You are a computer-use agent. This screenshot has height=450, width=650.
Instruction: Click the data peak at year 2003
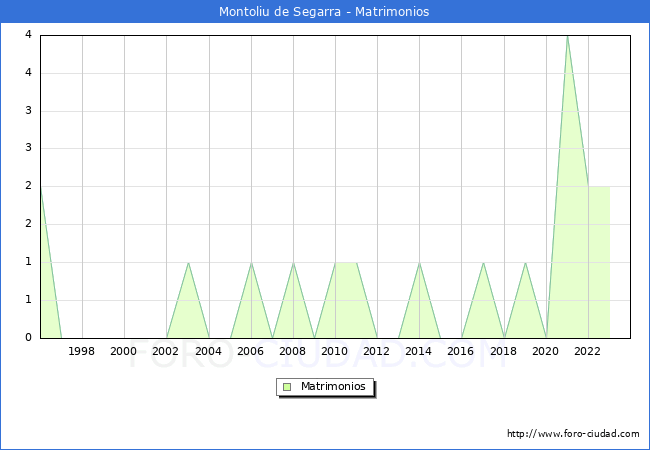coord(188,262)
